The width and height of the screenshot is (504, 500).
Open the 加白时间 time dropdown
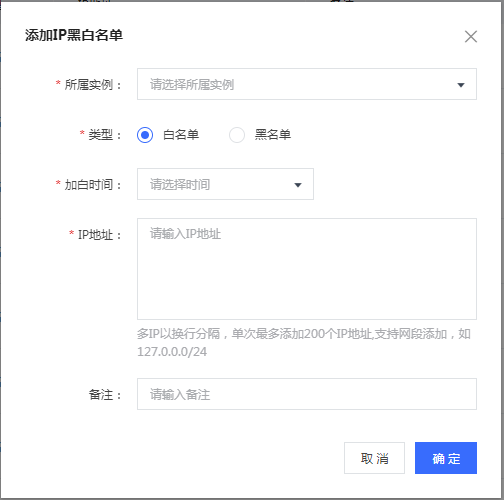[225, 184]
